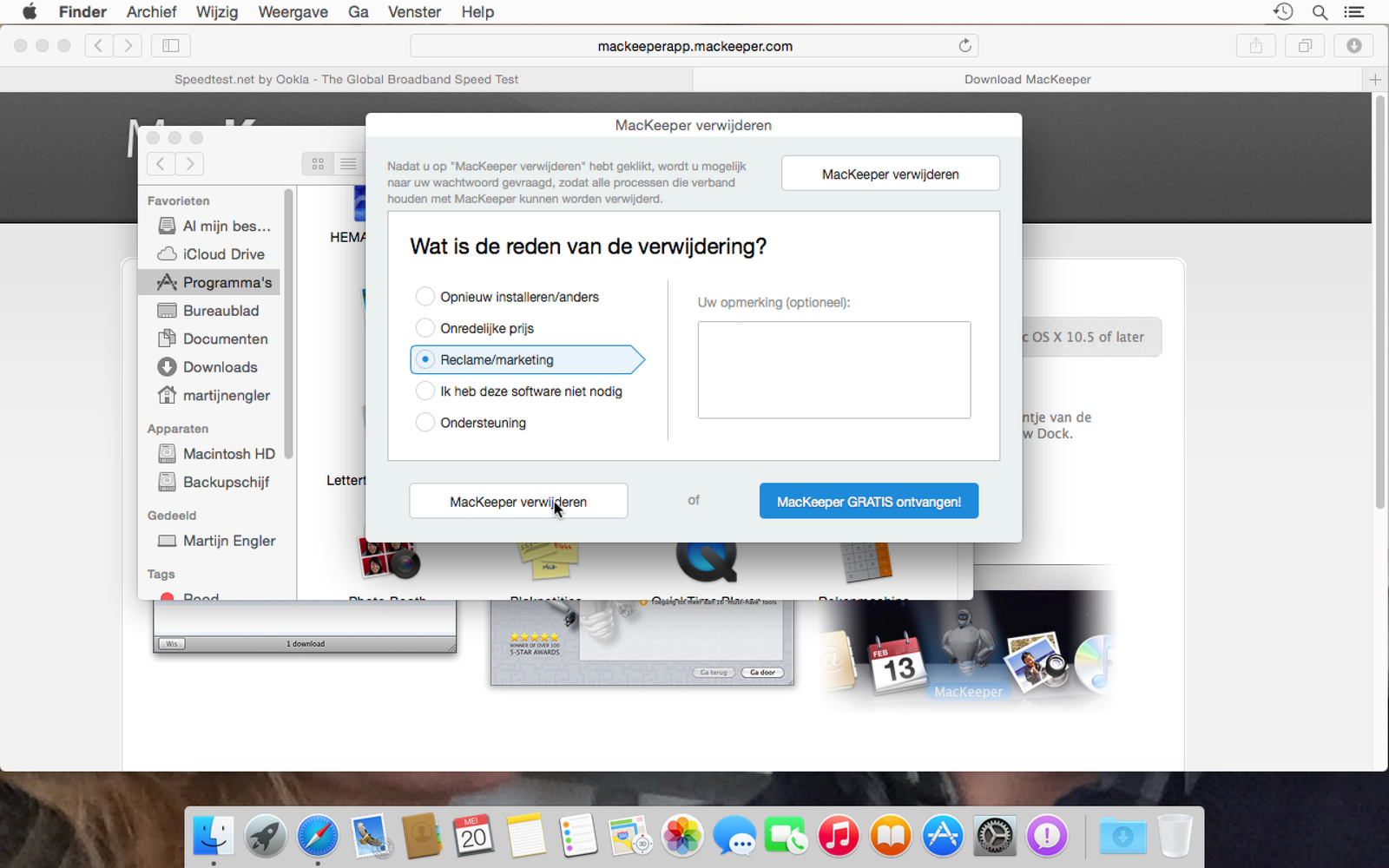Click the Time Machine menu bar icon
The height and width of the screenshot is (868, 1389).
click(1283, 12)
